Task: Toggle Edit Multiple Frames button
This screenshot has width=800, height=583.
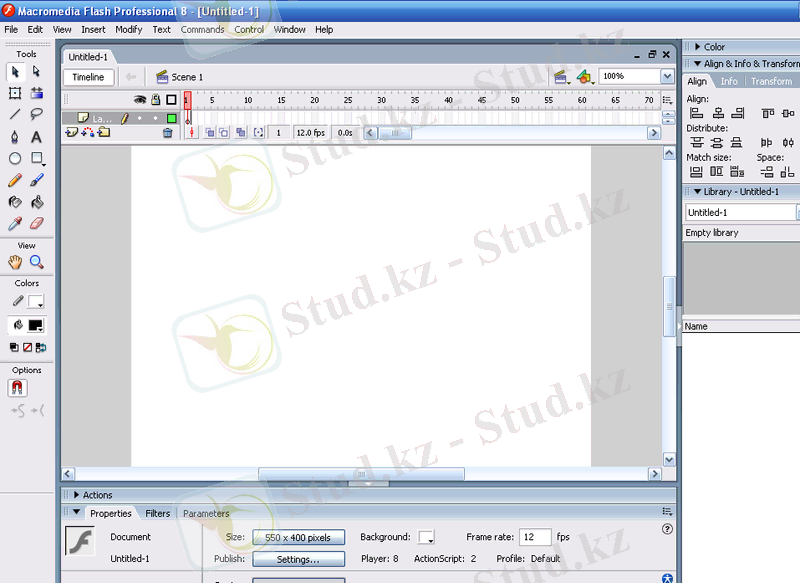Action: (x=241, y=133)
